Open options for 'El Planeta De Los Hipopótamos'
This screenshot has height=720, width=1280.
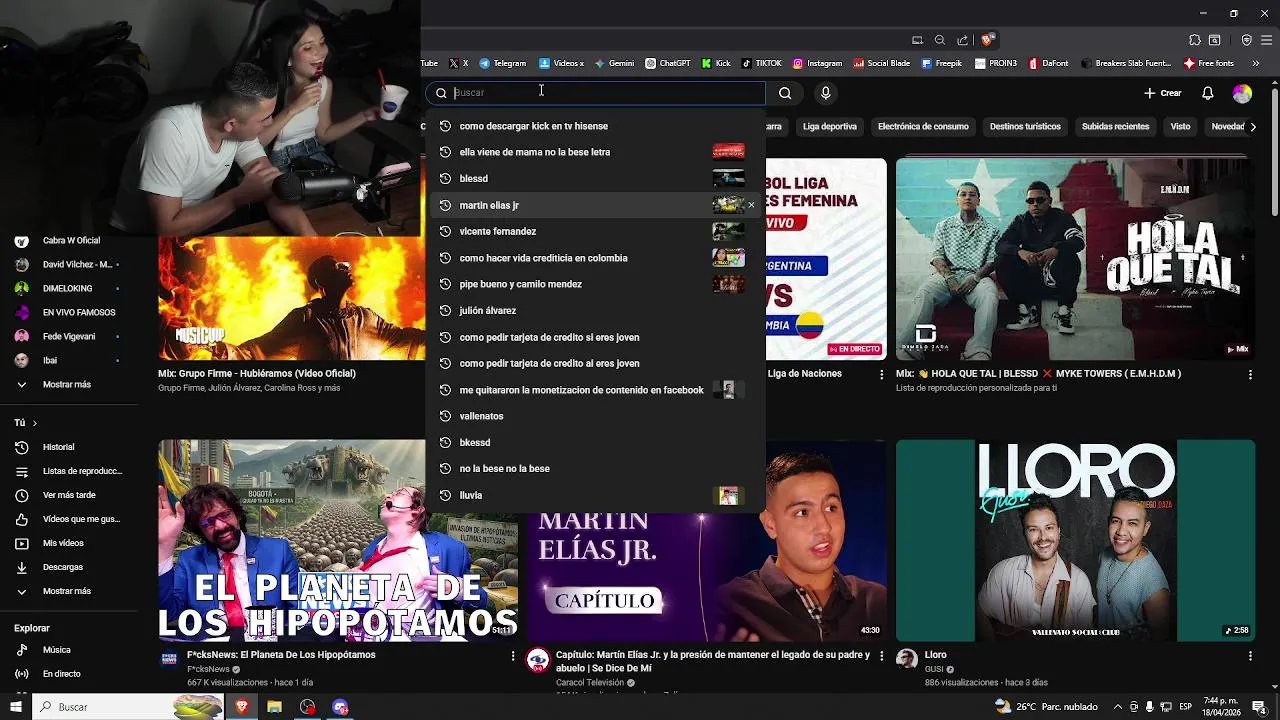pos(513,656)
